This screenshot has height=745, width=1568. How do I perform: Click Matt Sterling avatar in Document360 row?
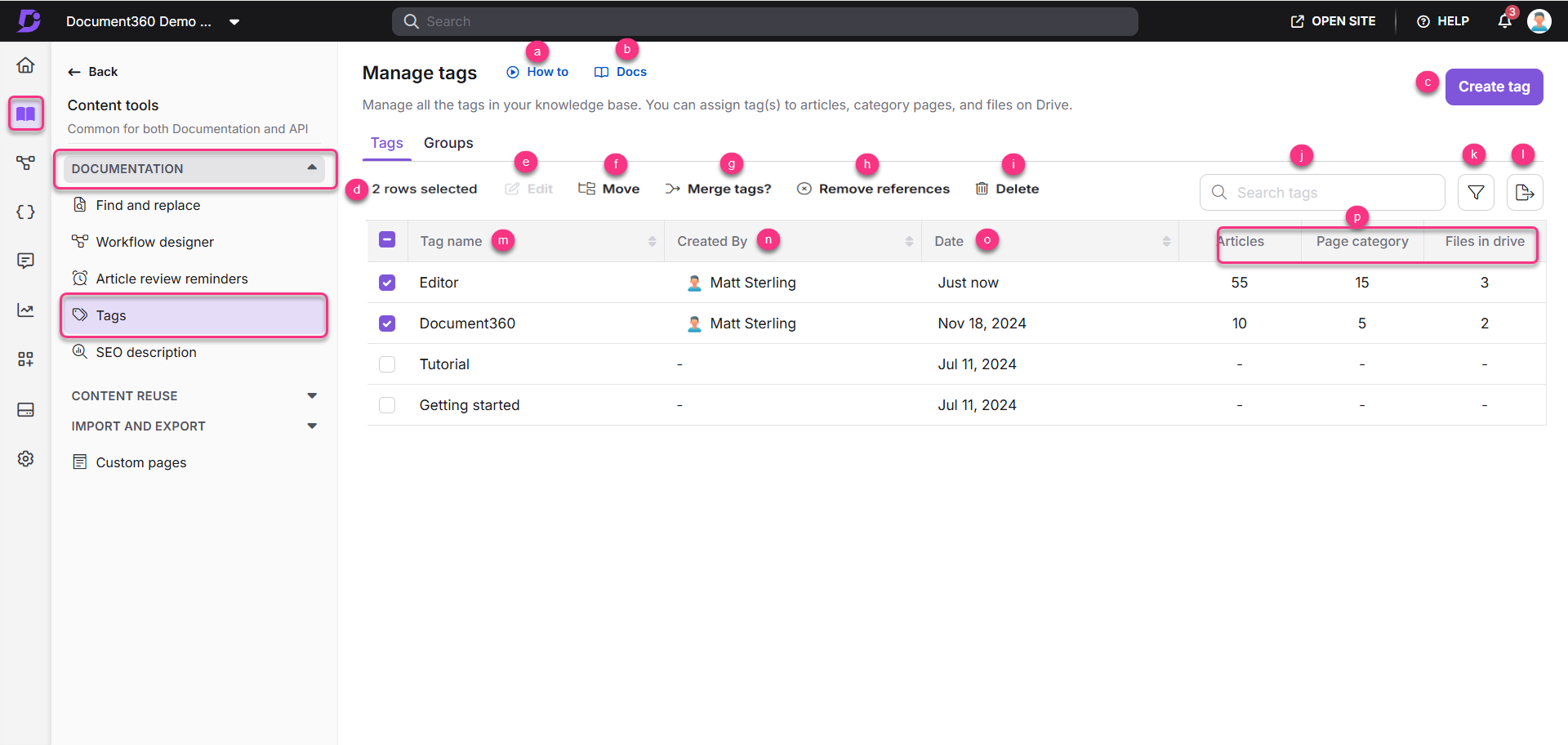click(694, 323)
